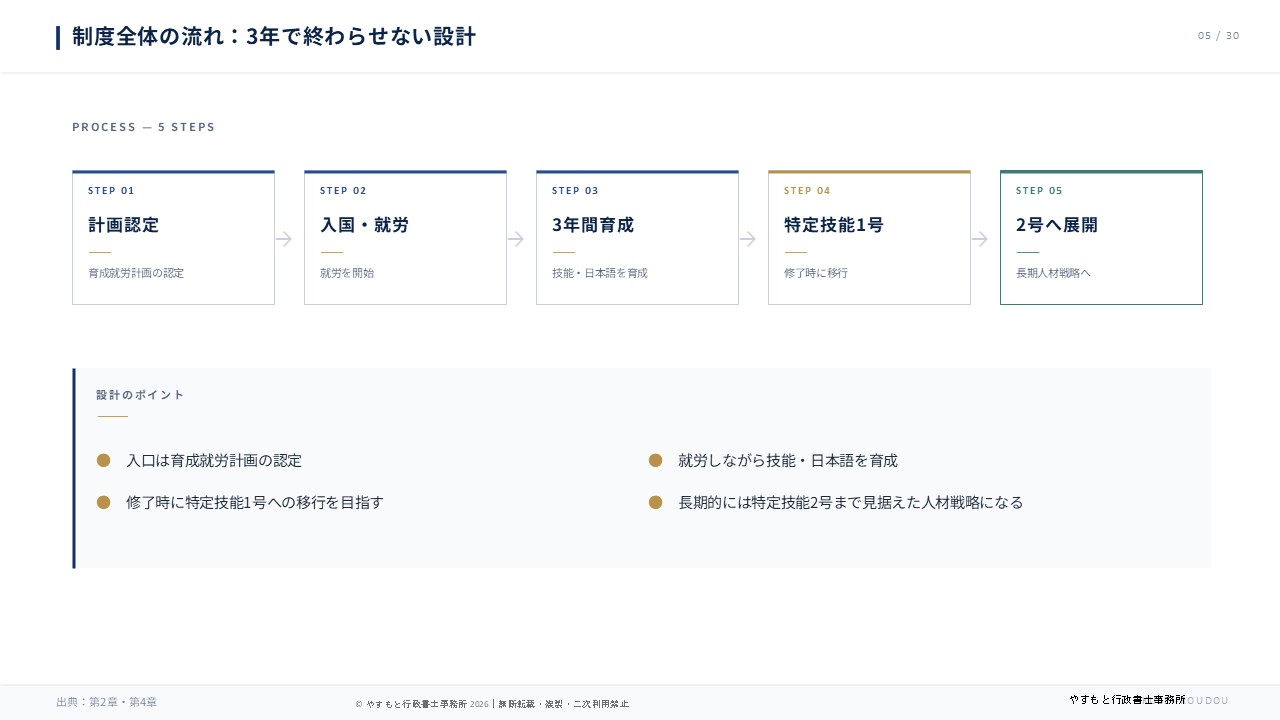This screenshot has height=720, width=1280.
Task: Click the 2号へ展開 card heading
Action: (x=1057, y=225)
